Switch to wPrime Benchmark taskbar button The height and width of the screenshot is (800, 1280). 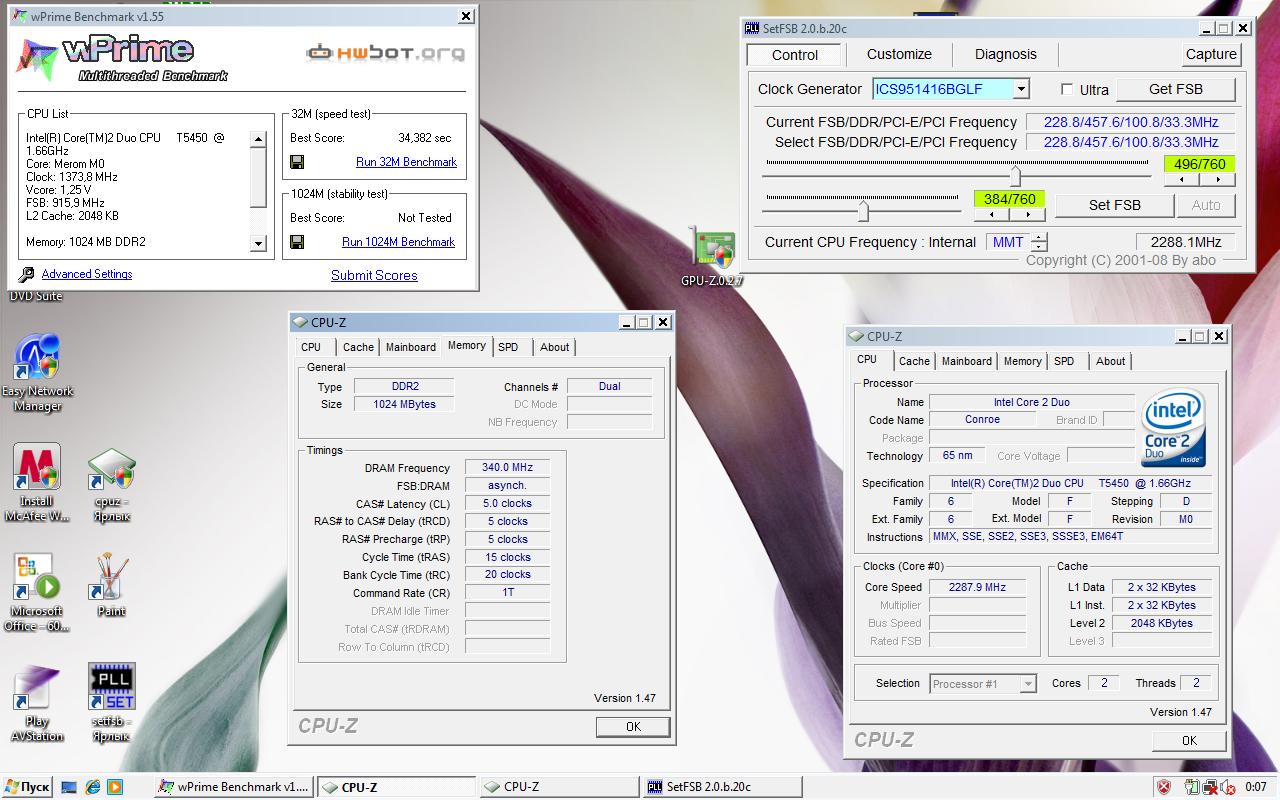(x=234, y=787)
